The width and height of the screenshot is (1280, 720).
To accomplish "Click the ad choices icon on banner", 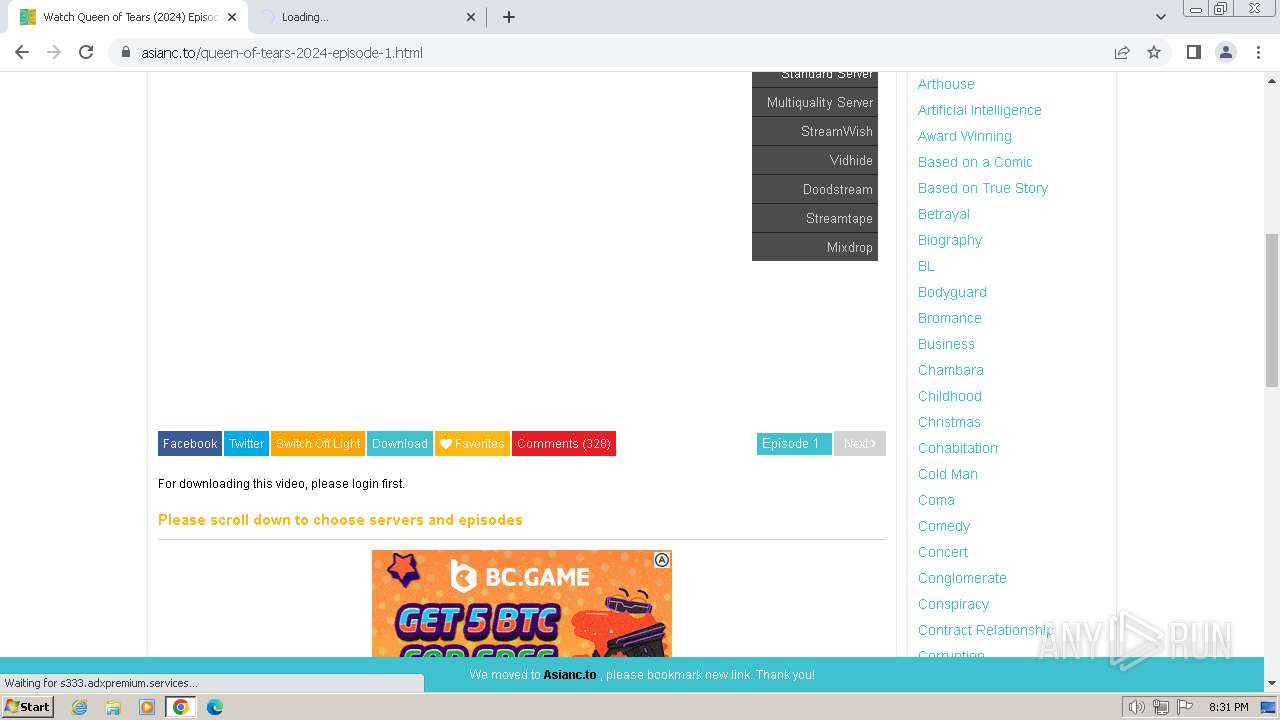I will pos(662,560).
